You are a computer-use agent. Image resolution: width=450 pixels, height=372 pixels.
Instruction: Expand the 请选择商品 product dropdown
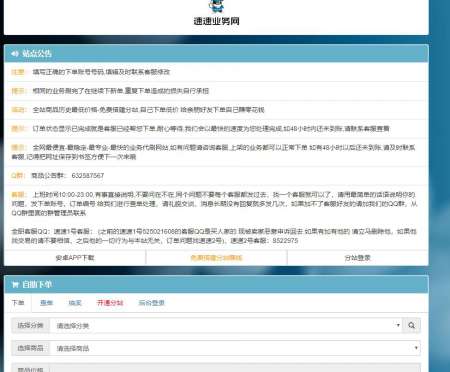point(235,348)
